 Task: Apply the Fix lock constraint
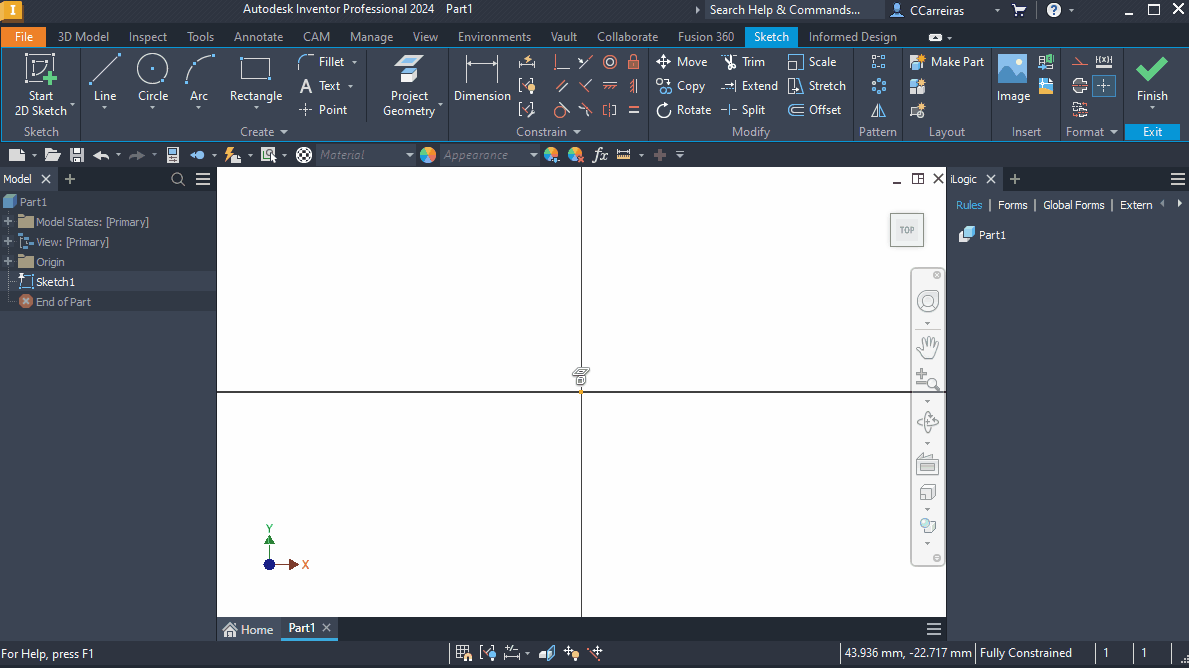pyautogui.click(x=634, y=62)
